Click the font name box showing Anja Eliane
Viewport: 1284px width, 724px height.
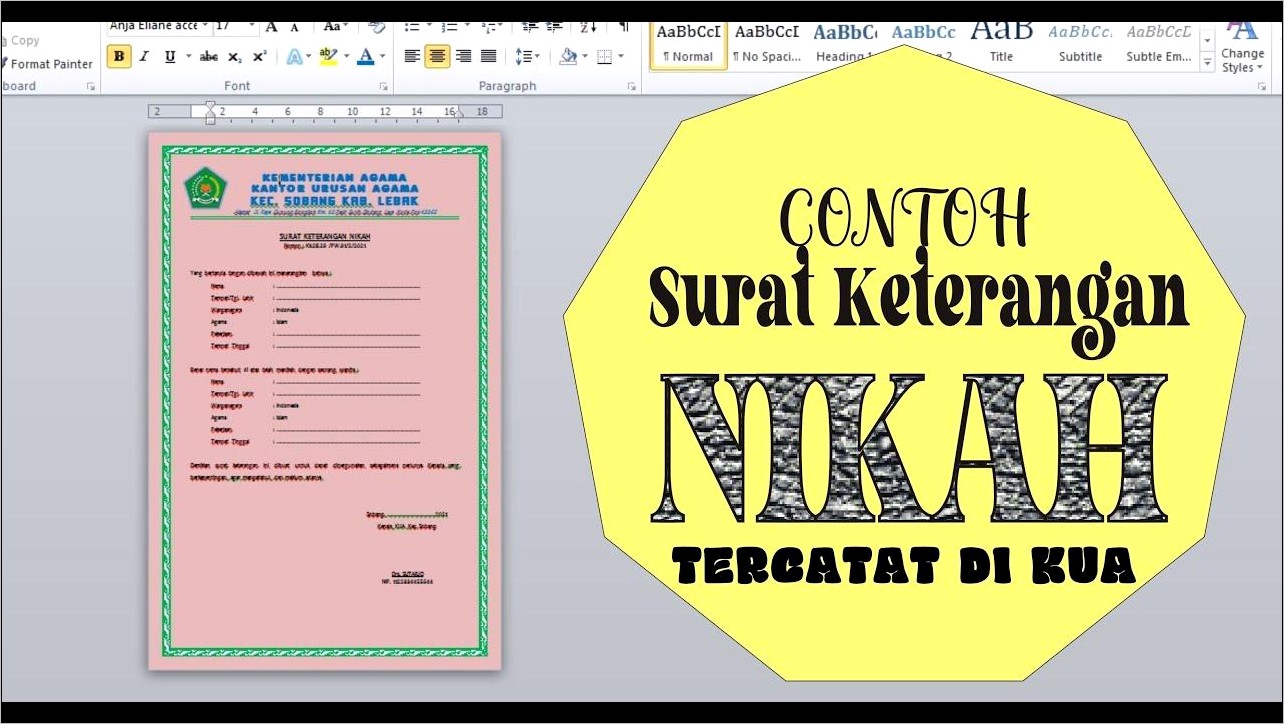pyautogui.click(x=153, y=26)
